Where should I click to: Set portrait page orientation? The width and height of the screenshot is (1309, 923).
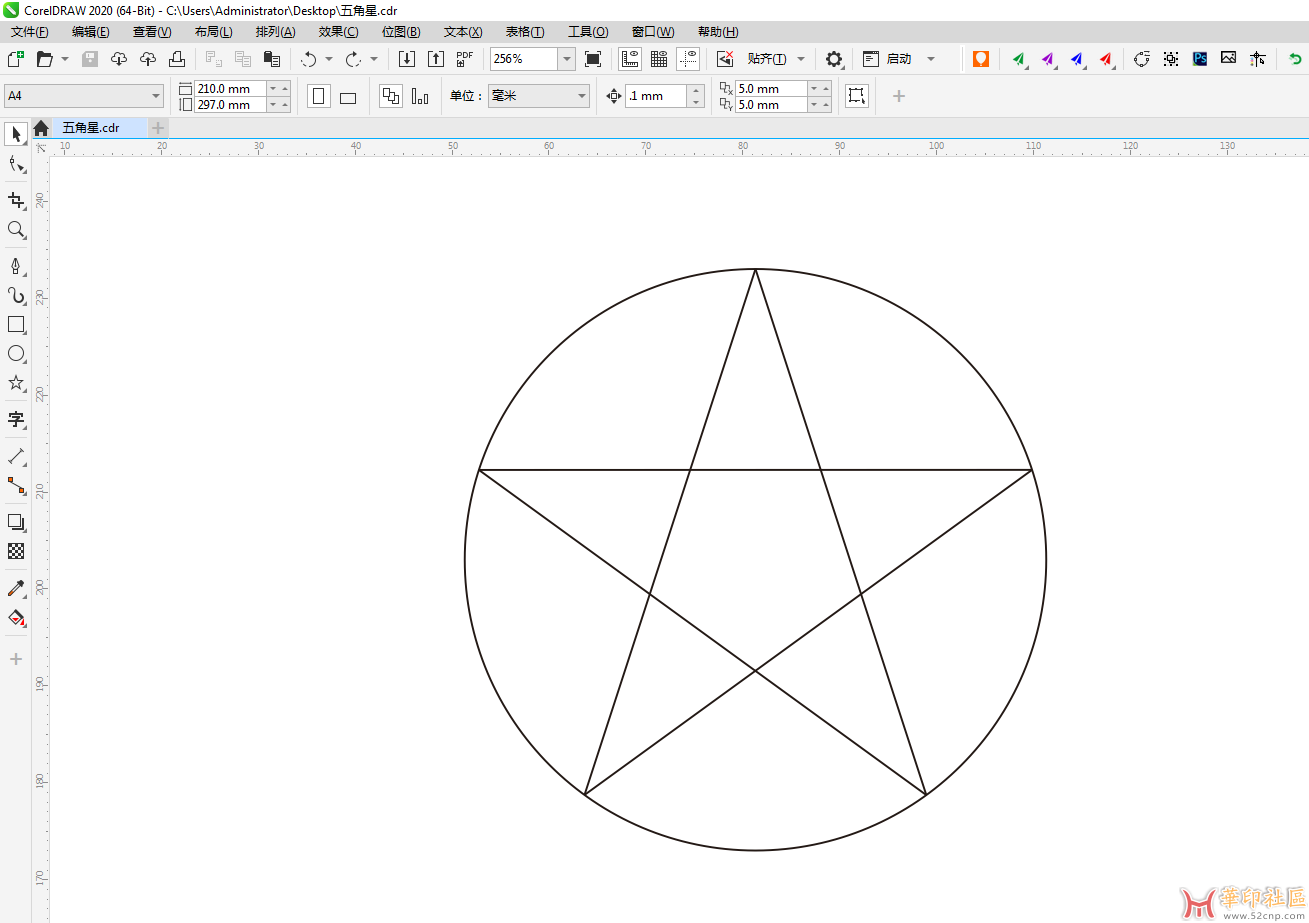[x=319, y=97]
